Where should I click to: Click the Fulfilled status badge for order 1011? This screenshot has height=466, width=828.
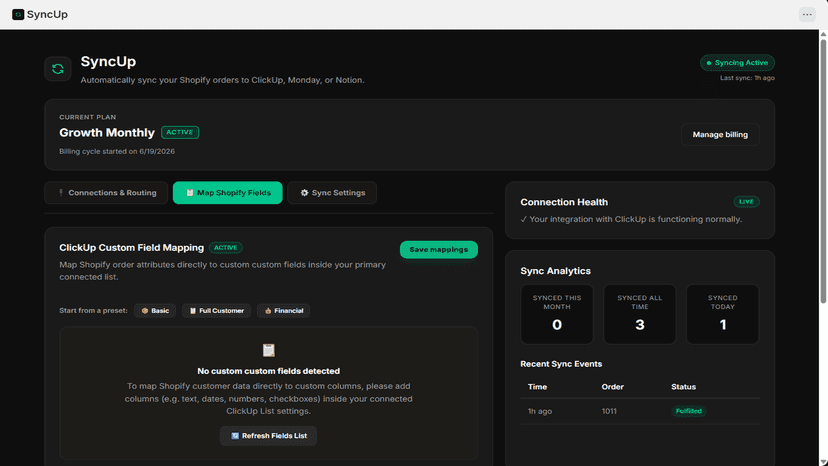point(689,411)
